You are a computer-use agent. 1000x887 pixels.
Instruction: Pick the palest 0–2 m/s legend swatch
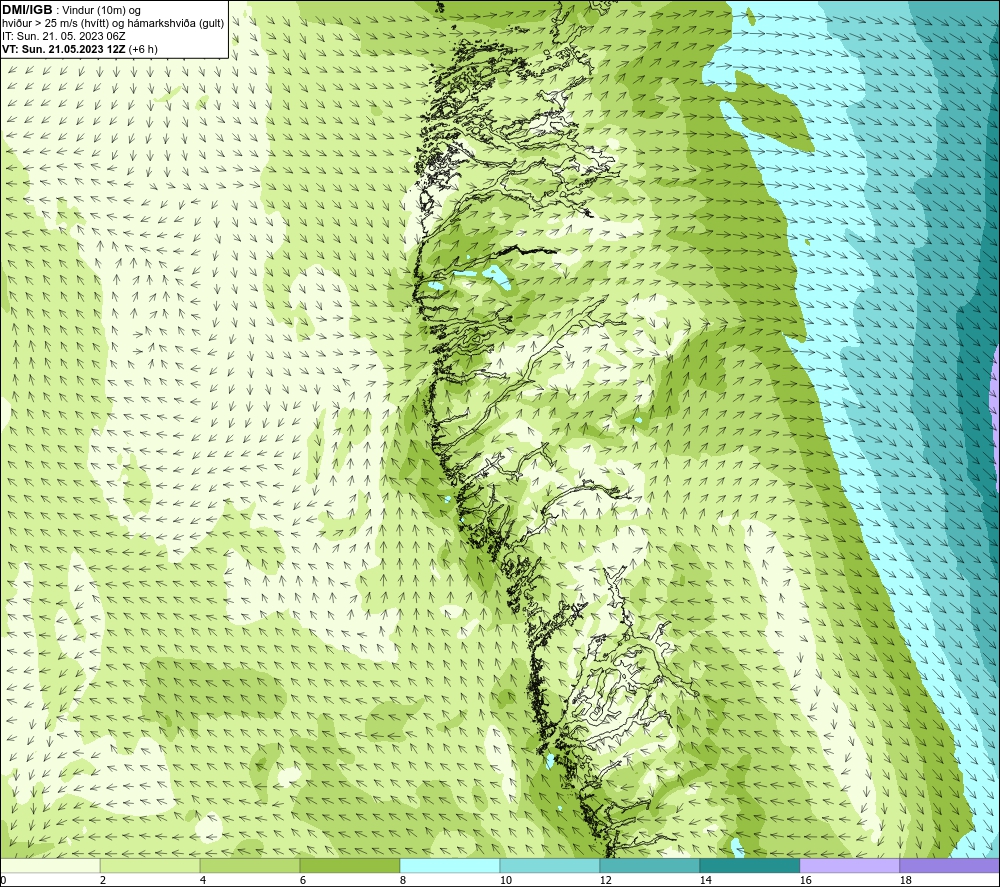[50, 866]
